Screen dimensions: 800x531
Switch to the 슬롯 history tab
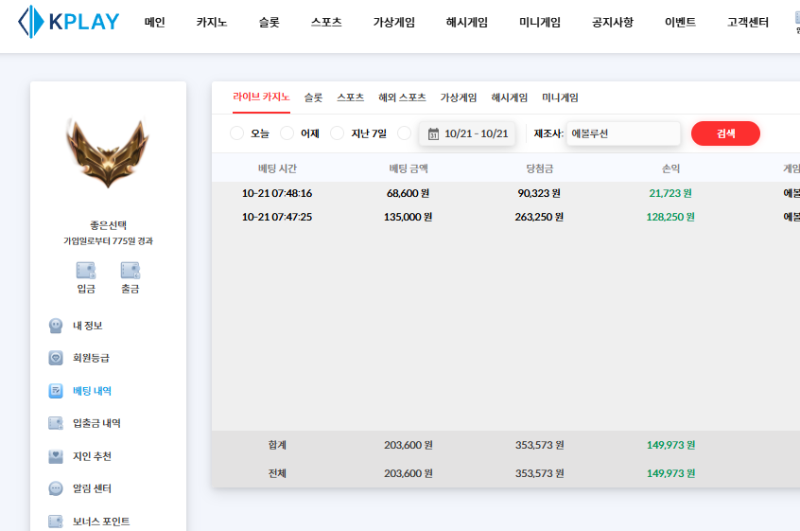coord(313,97)
